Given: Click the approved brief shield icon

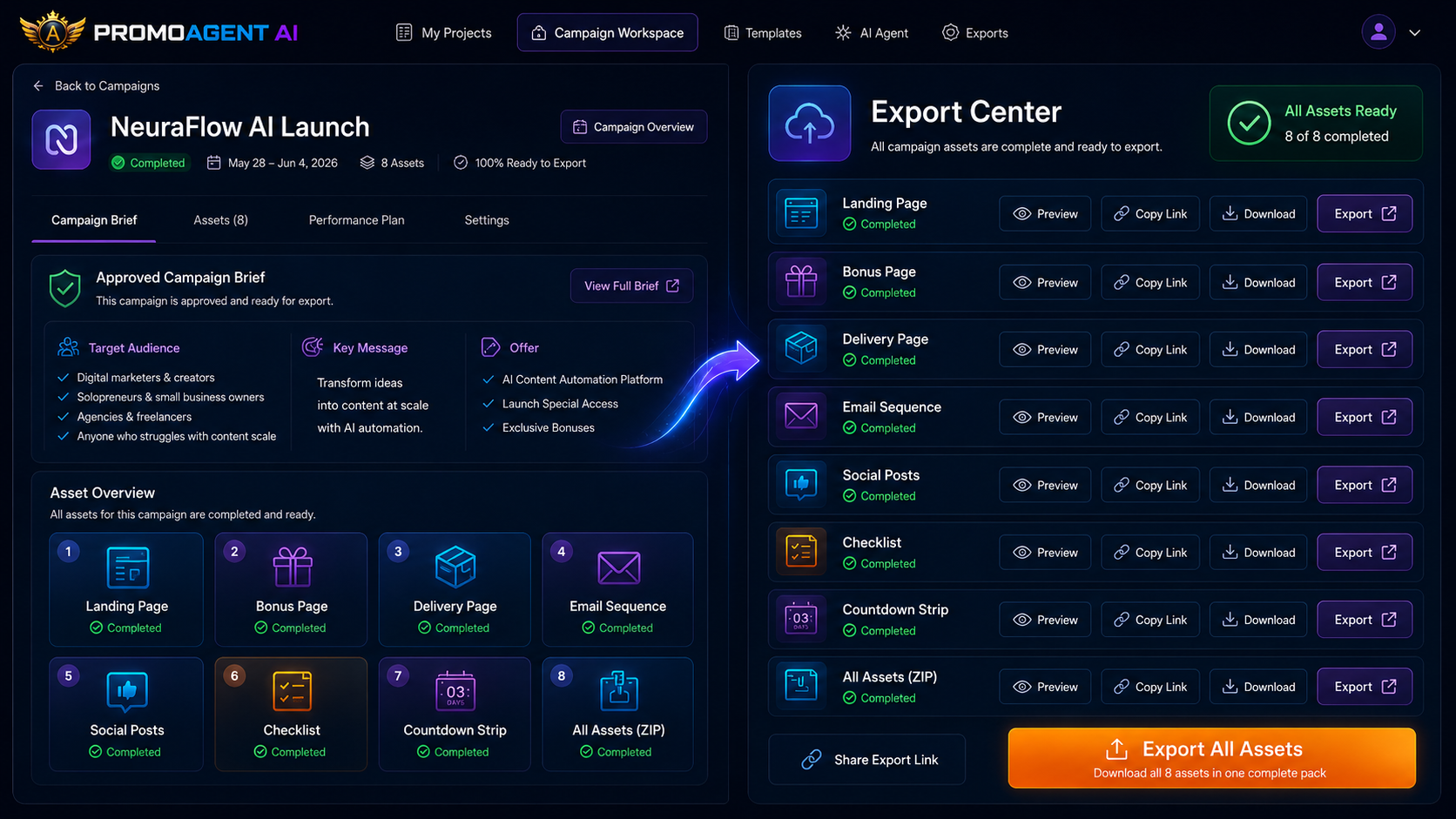Looking at the screenshot, I should click(65, 288).
